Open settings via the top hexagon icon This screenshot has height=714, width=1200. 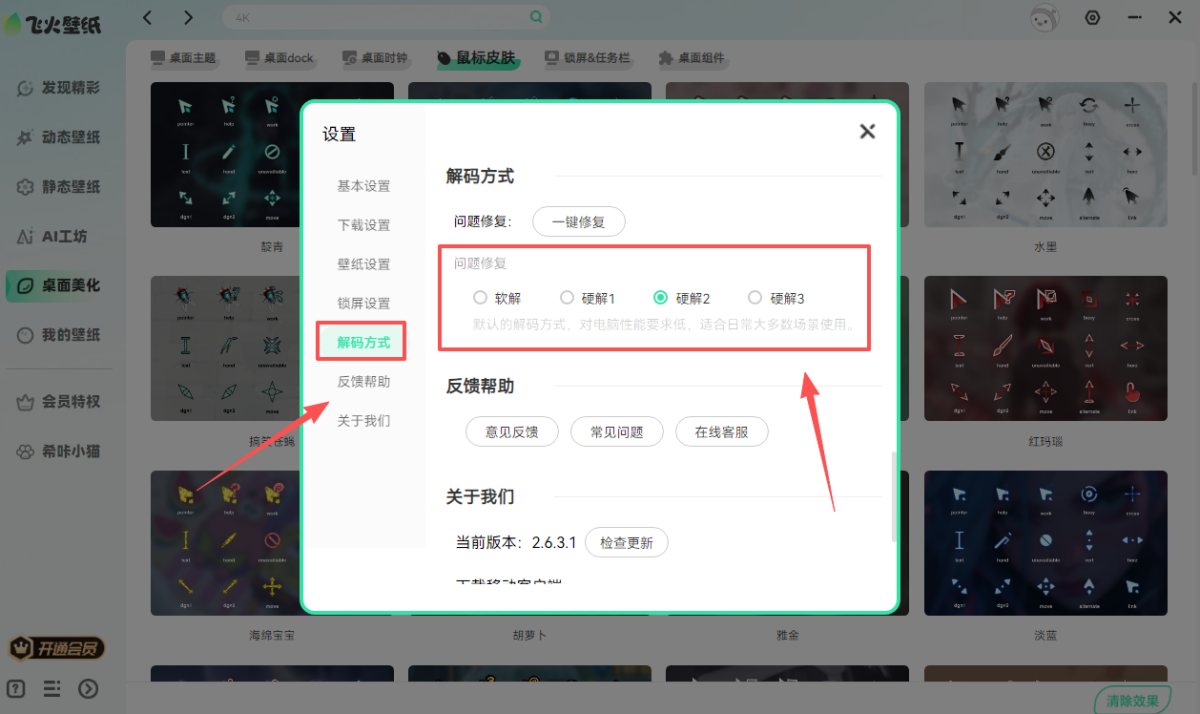[1093, 17]
